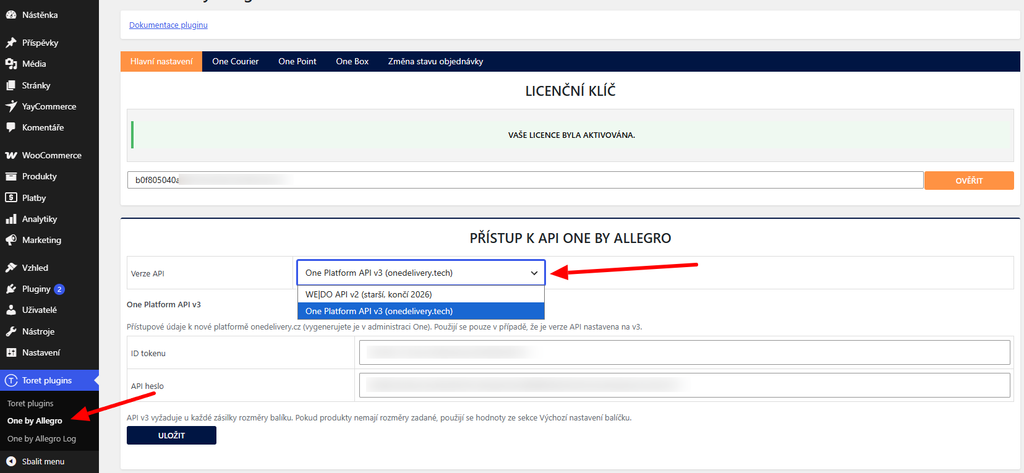Click the Příspěvky pin icon
The width and height of the screenshot is (1024, 473).
(10, 43)
